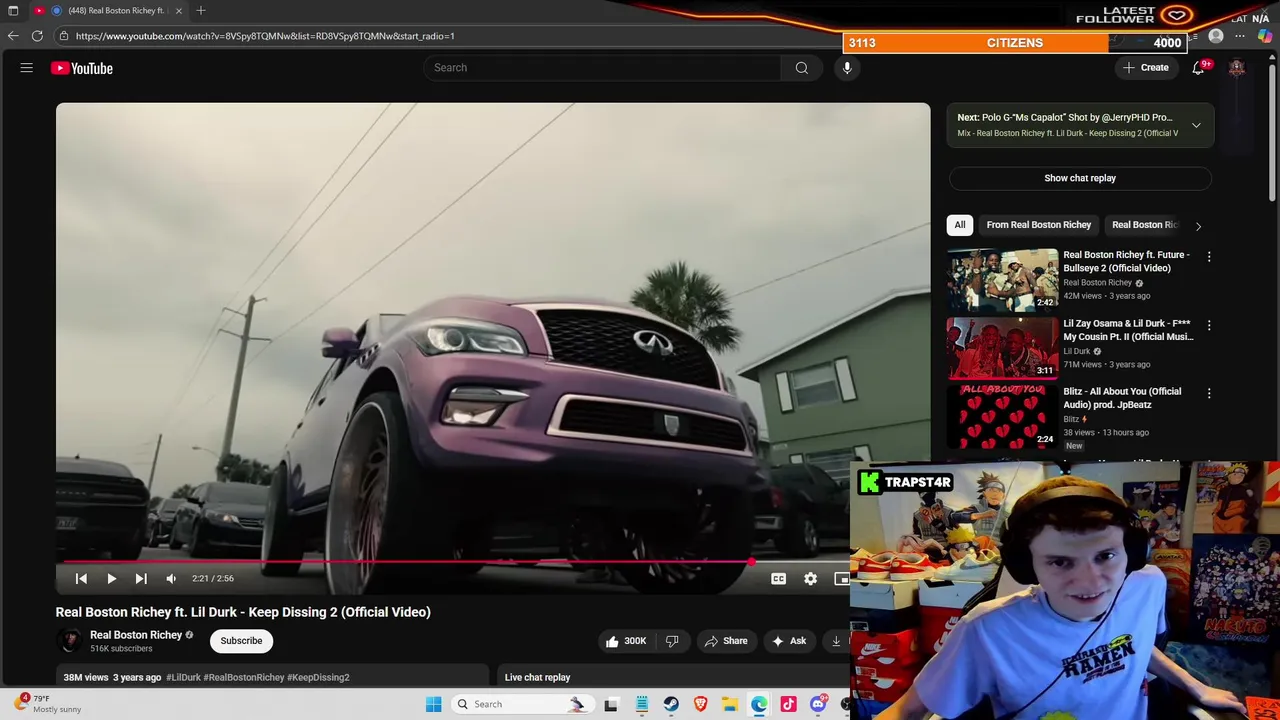Open File Explorer from taskbar
1280x720 pixels.
730,704
